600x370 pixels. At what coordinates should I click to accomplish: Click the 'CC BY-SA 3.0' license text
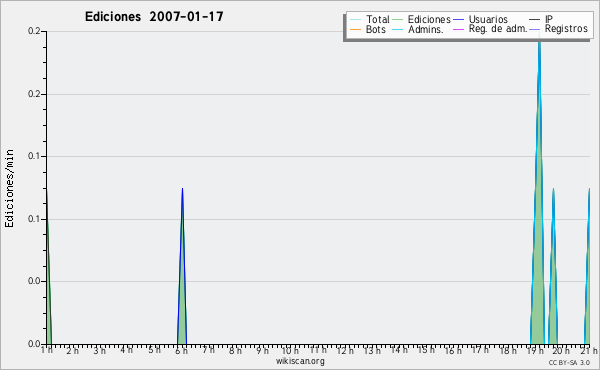(x=569, y=362)
